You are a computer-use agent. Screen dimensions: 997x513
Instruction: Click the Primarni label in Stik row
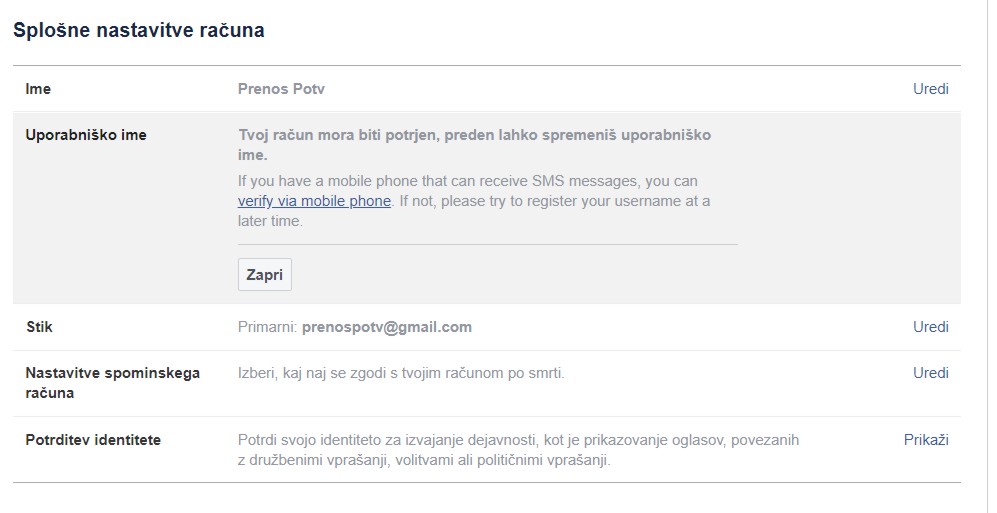[267, 327]
